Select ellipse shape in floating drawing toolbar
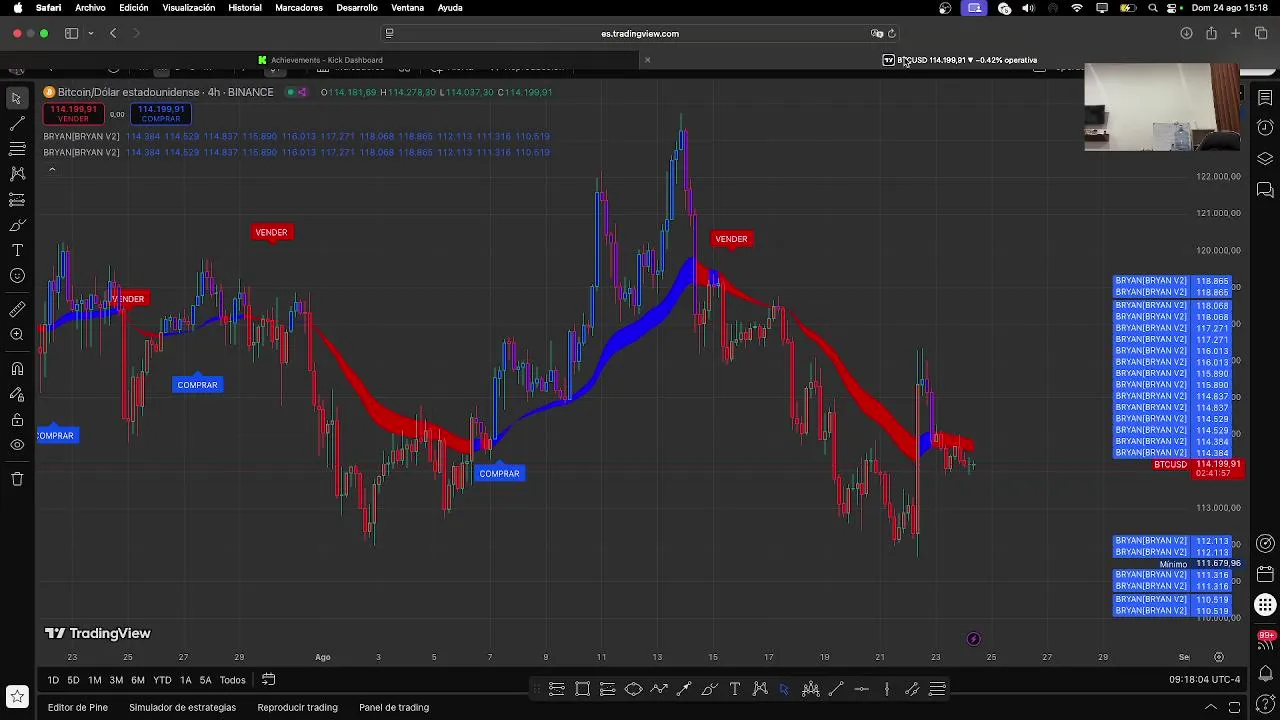The image size is (1280, 720). 633,689
